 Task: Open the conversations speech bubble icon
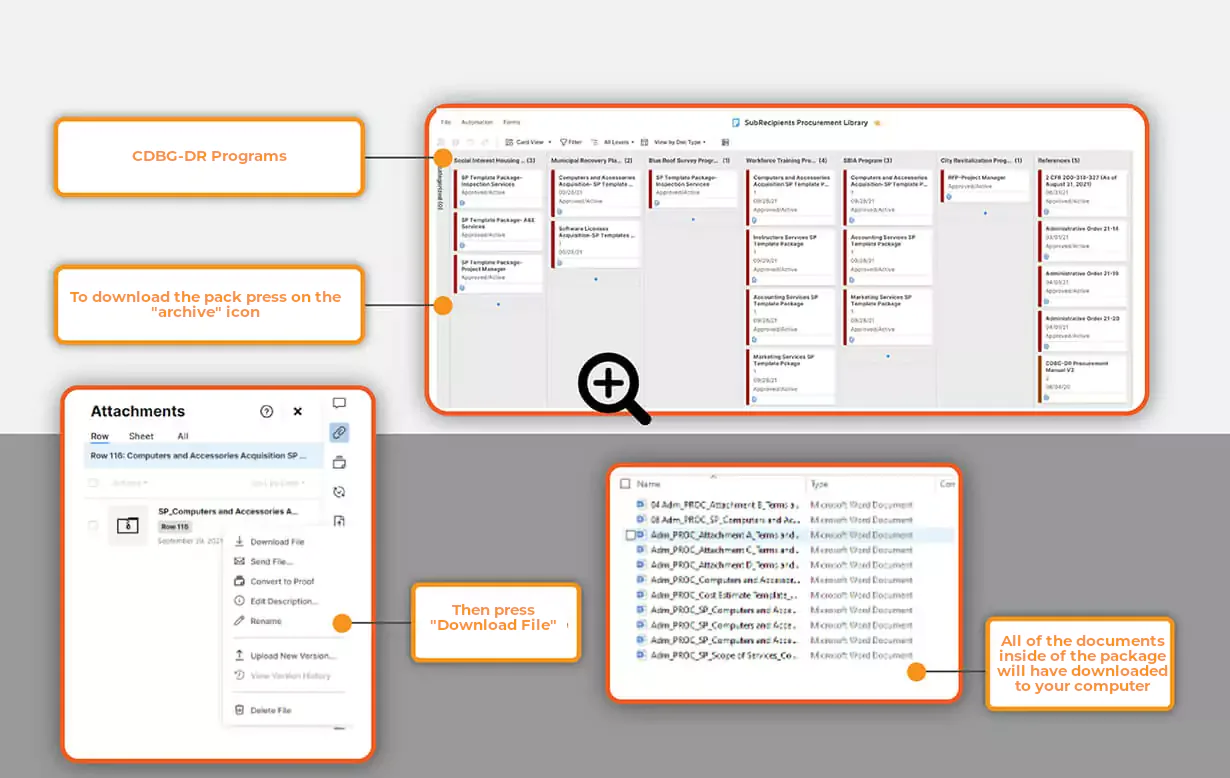coord(339,404)
